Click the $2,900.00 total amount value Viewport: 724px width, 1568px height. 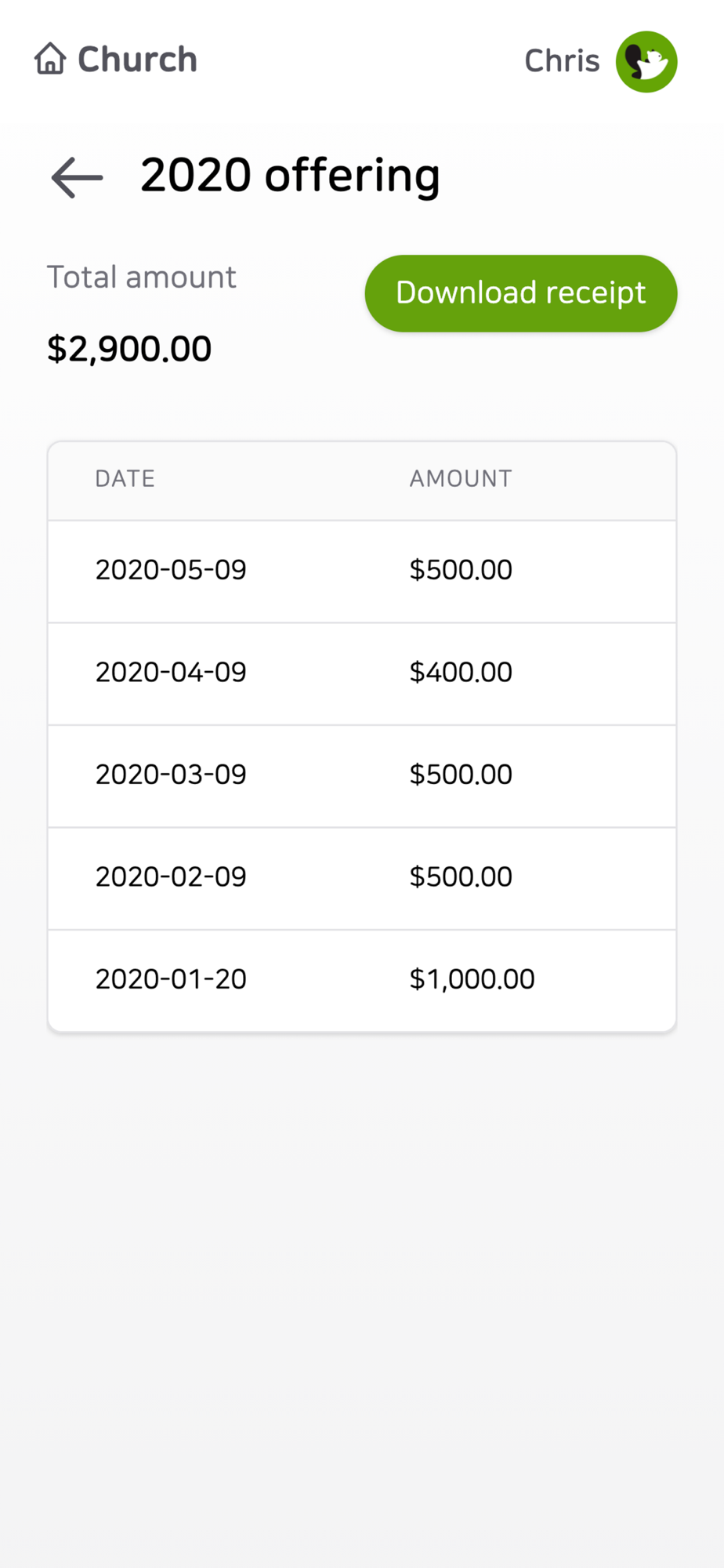click(129, 349)
